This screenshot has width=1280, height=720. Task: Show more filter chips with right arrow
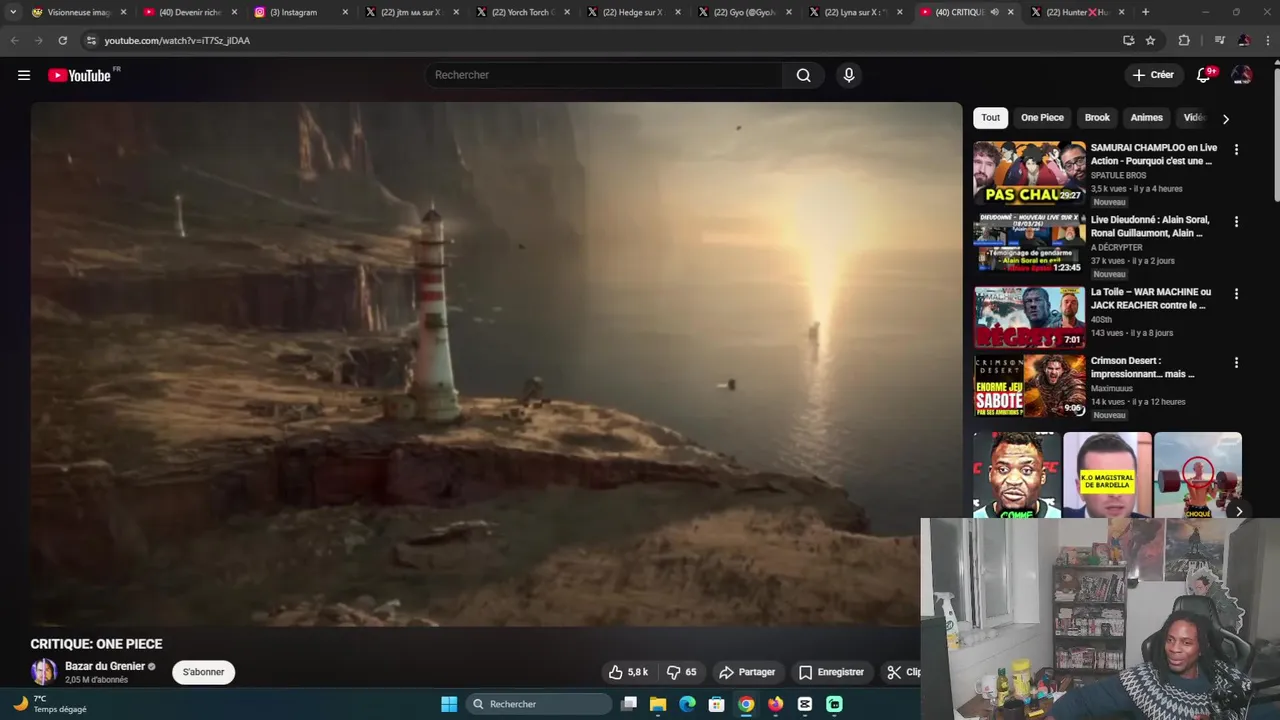coord(1226,118)
